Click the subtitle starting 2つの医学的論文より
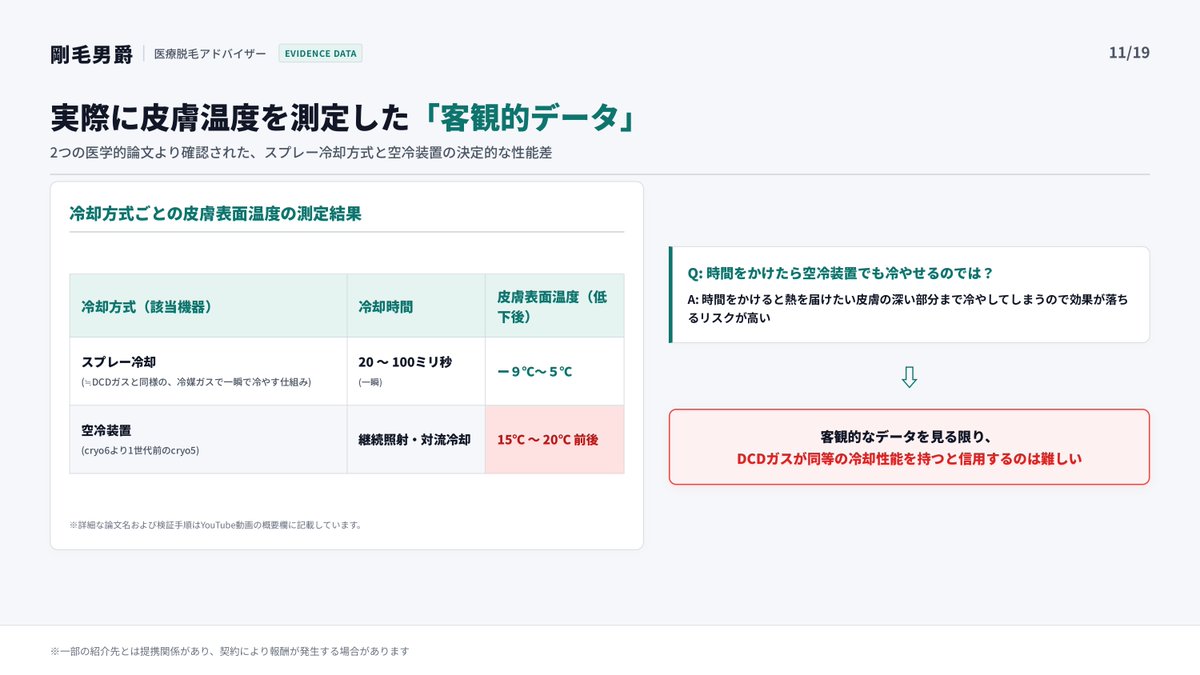1200x675 pixels. (301, 153)
